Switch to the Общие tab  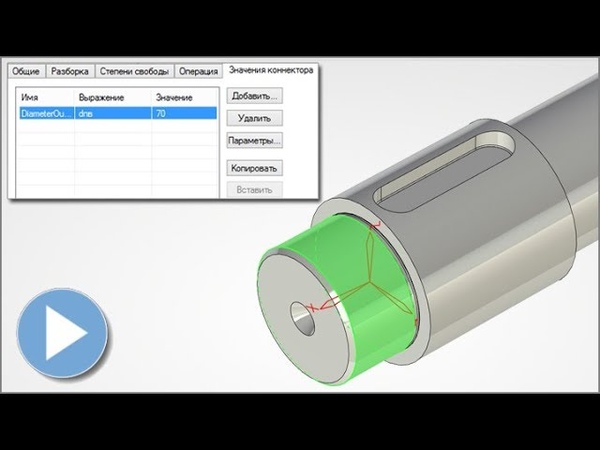tap(29, 72)
